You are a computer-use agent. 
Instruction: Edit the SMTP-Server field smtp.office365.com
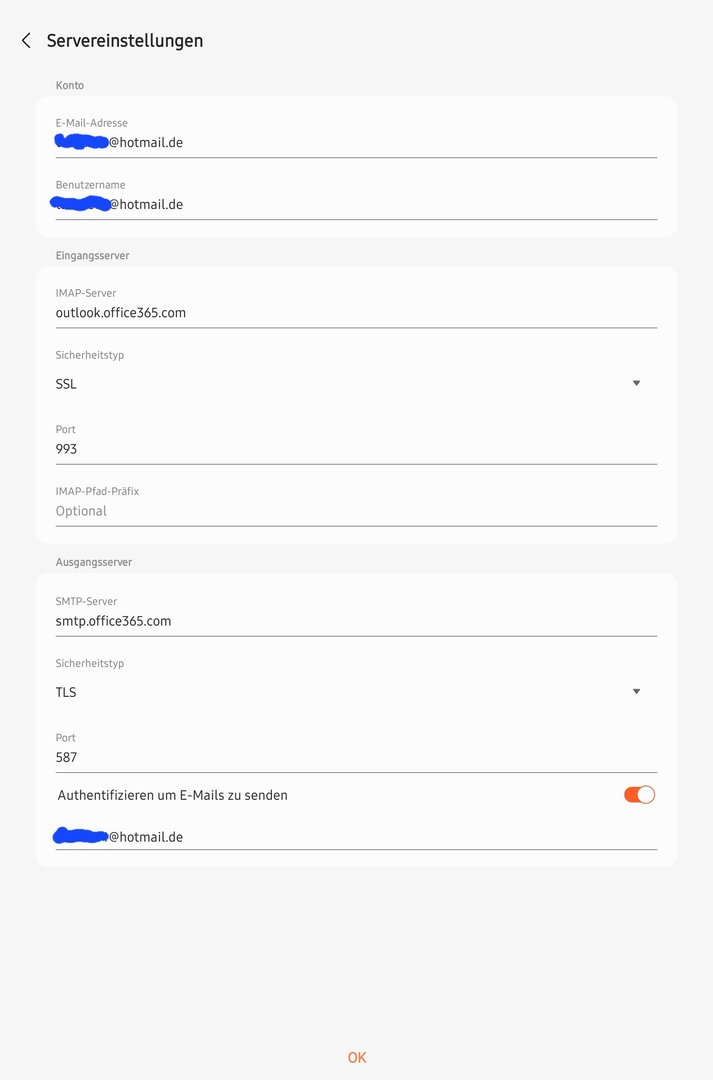pyautogui.click(x=356, y=621)
